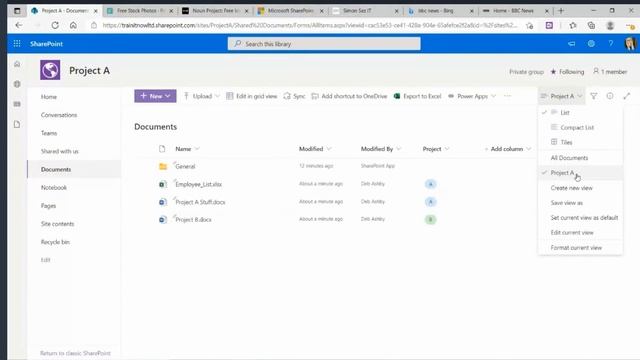Screen dimensions: 640x360
Task: Open the Name column dropdown
Action: (188, 149)
